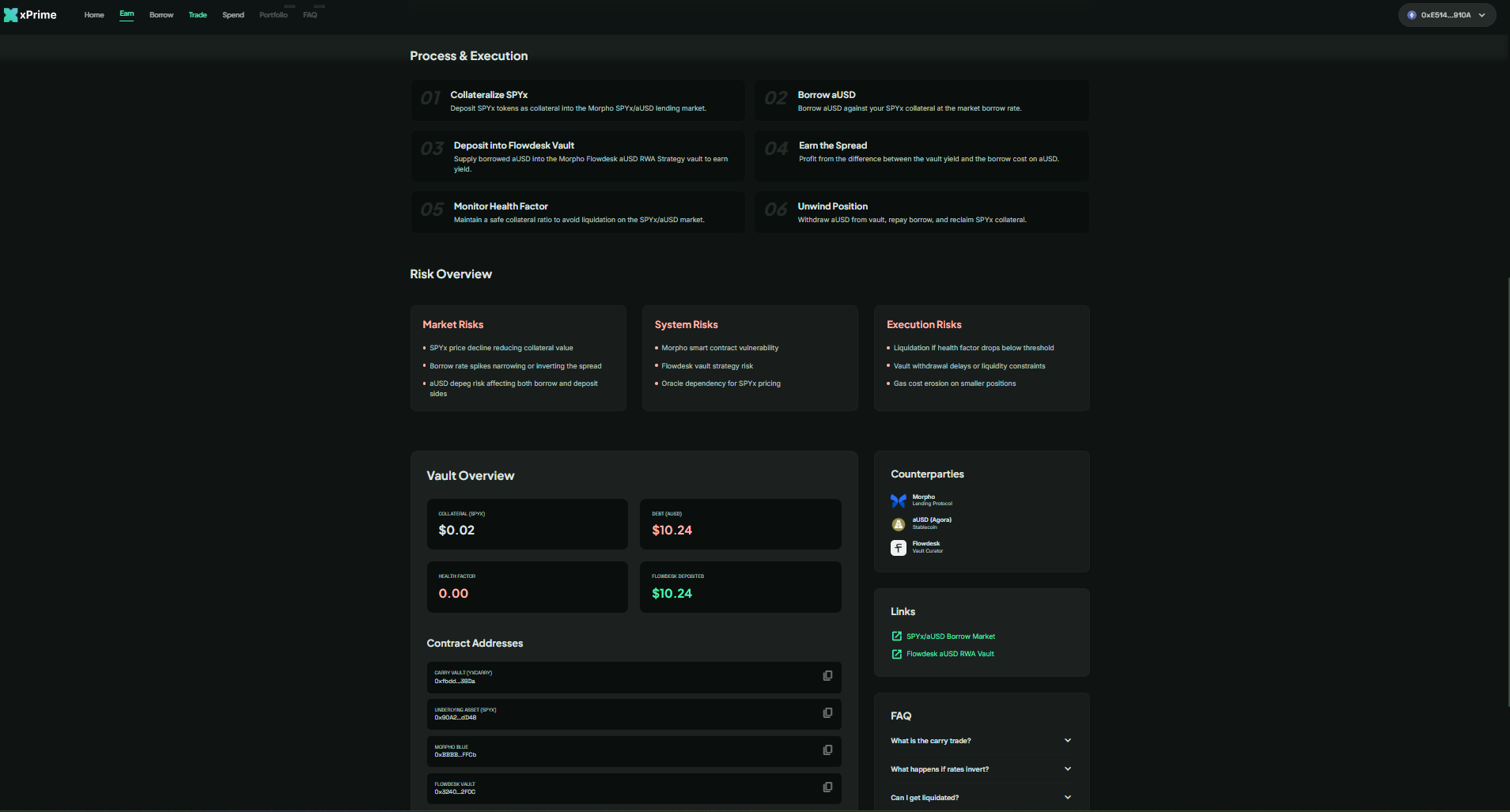Click the Flowdesk Deposited card

pyautogui.click(x=740, y=587)
